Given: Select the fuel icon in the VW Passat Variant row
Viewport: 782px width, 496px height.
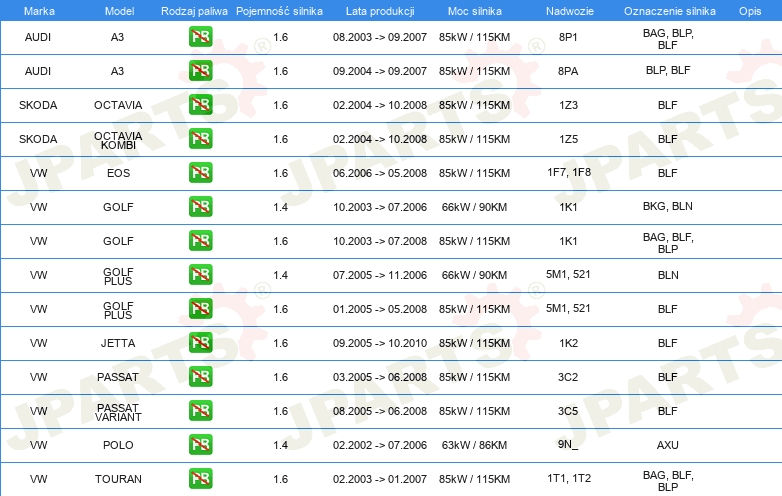Looking at the screenshot, I should (x=200, y=411).
